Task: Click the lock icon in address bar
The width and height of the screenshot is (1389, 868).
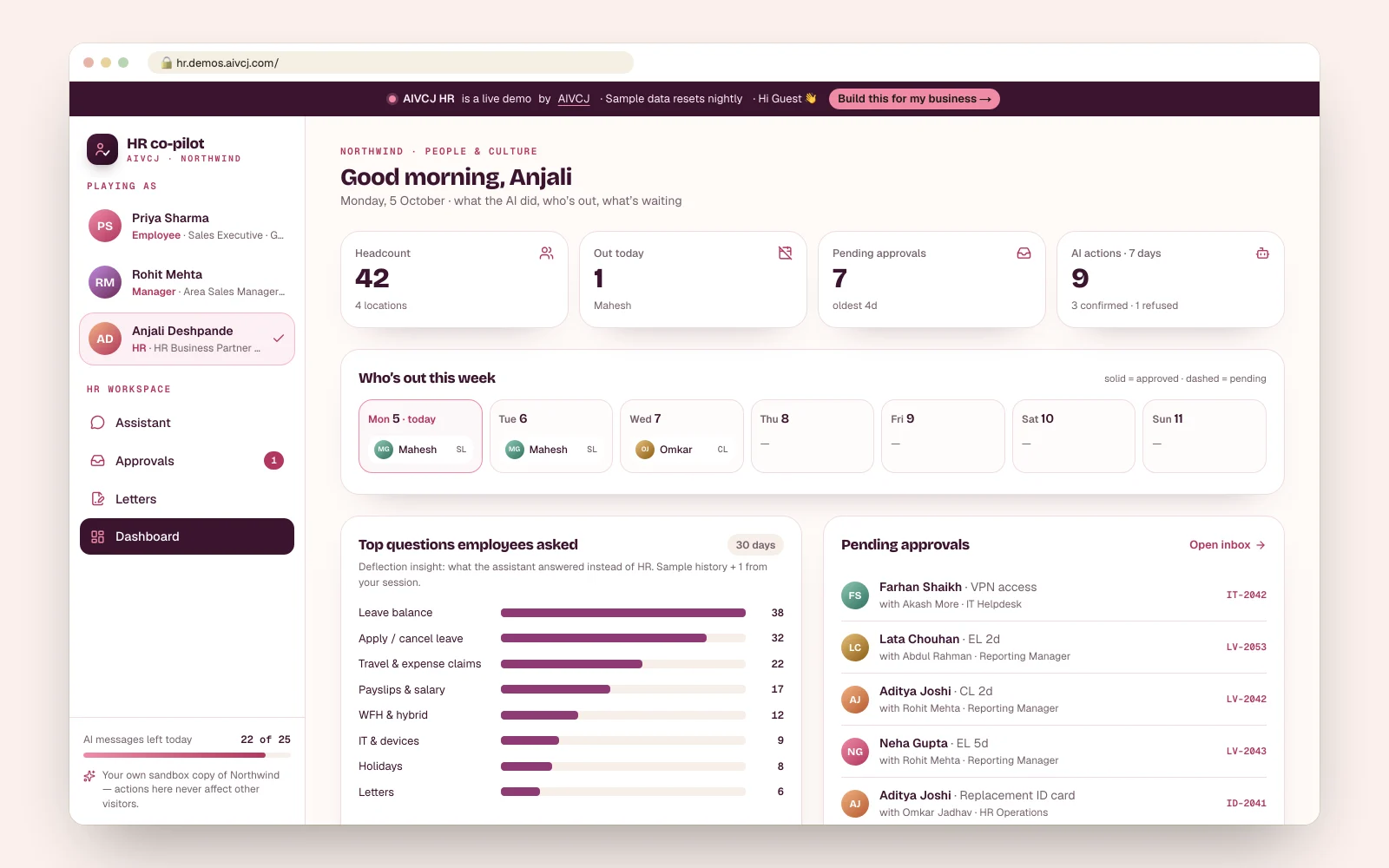Action: point(167,62)
